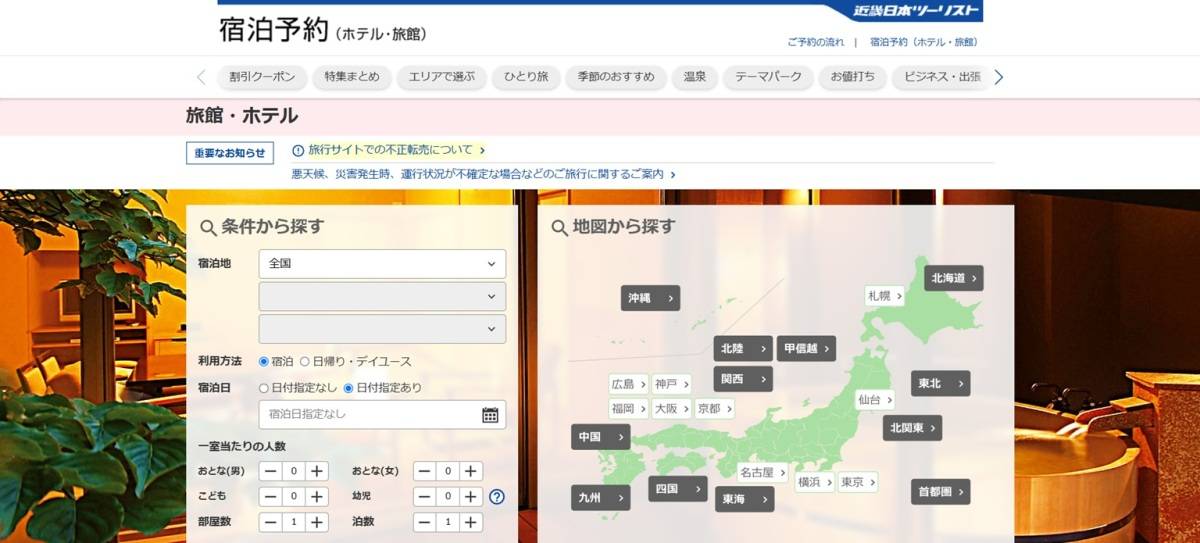Open 温泉 category tab
The image size is (1200, 543).
695,77
